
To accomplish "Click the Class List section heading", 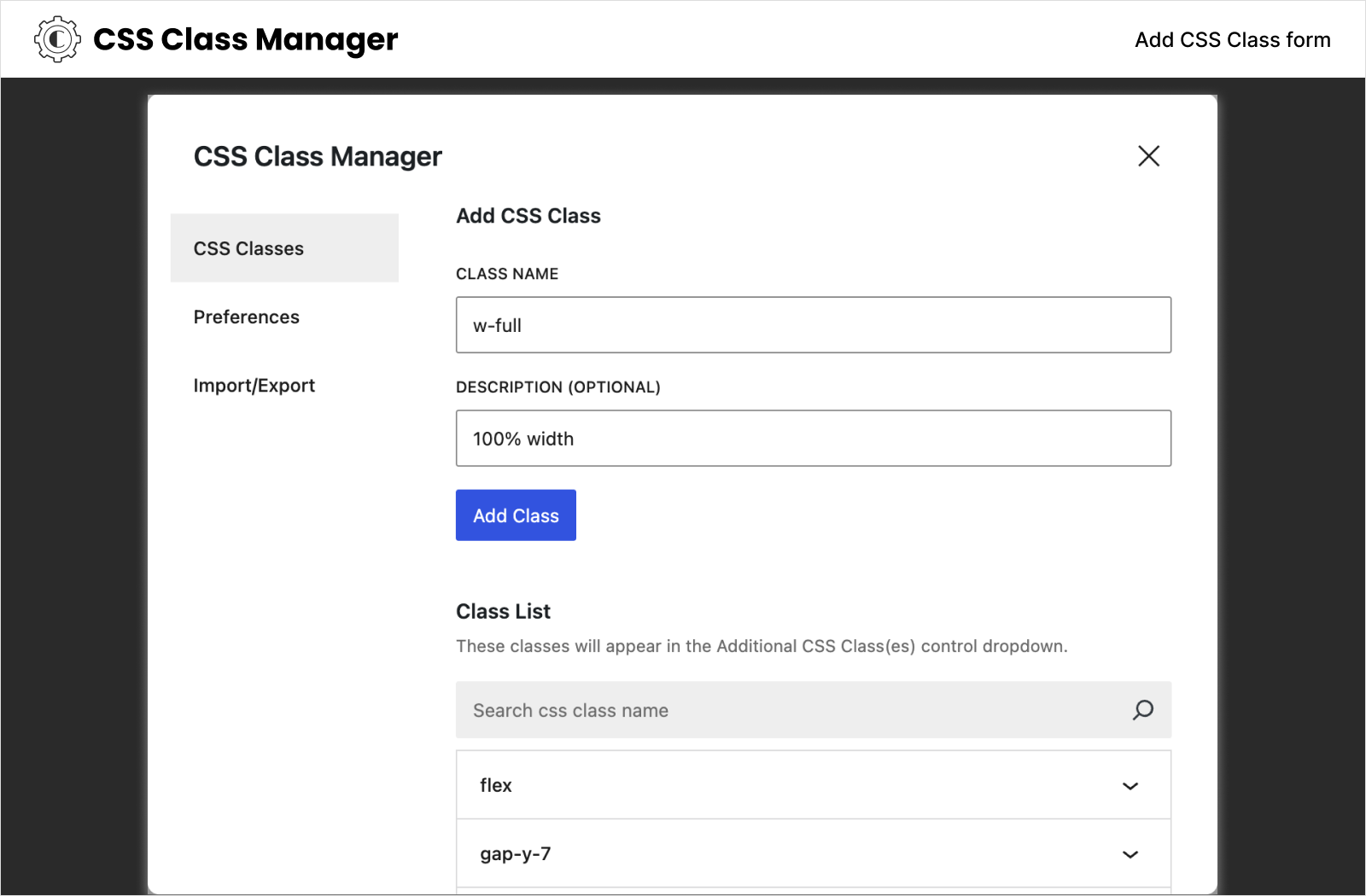I will (x=503, y=612).
